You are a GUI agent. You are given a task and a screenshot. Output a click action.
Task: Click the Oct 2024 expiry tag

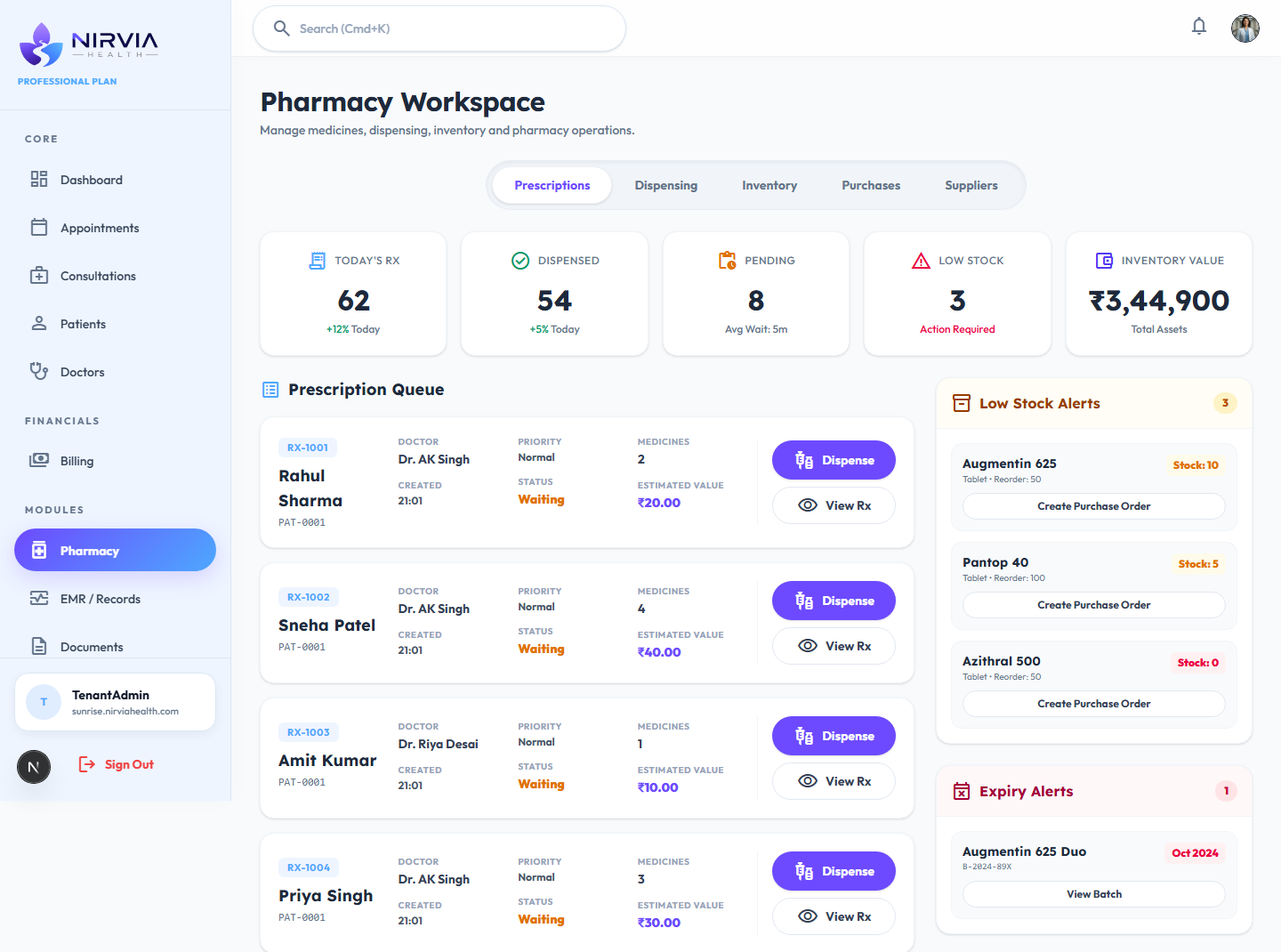pyautogui.click(x=1195, y=853)
